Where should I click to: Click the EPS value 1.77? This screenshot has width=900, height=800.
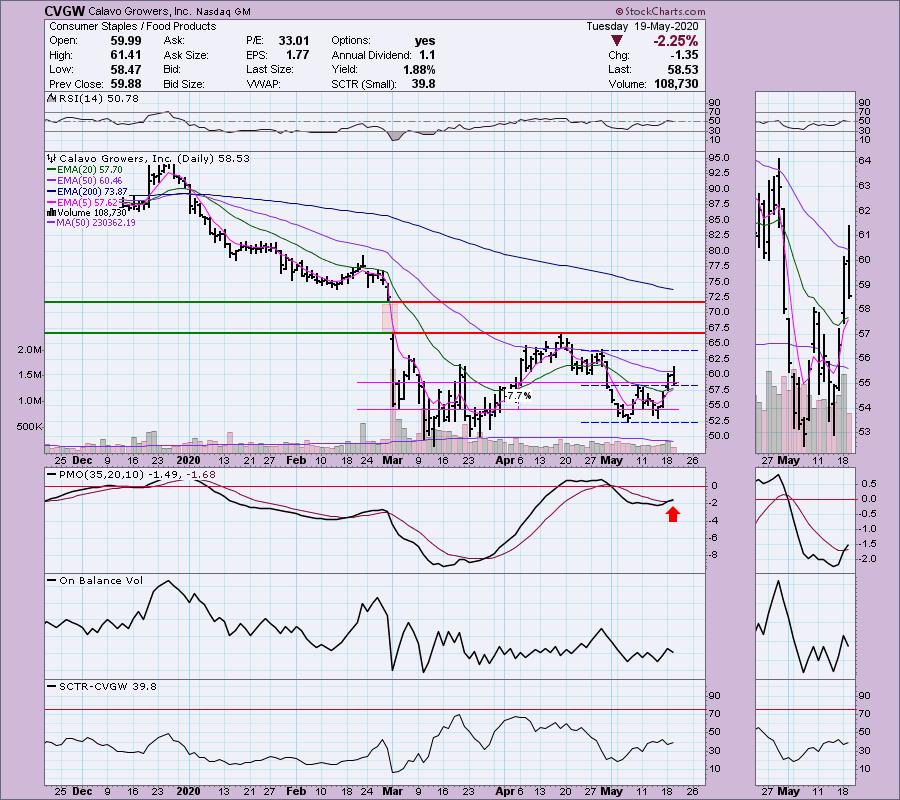pos(297,55)
